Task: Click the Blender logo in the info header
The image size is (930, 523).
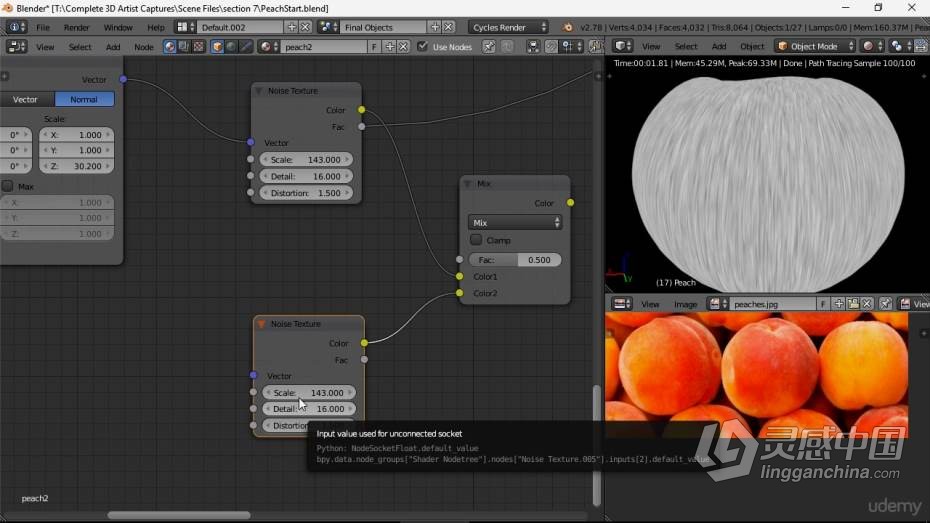Action: click(x=568, y=27)
